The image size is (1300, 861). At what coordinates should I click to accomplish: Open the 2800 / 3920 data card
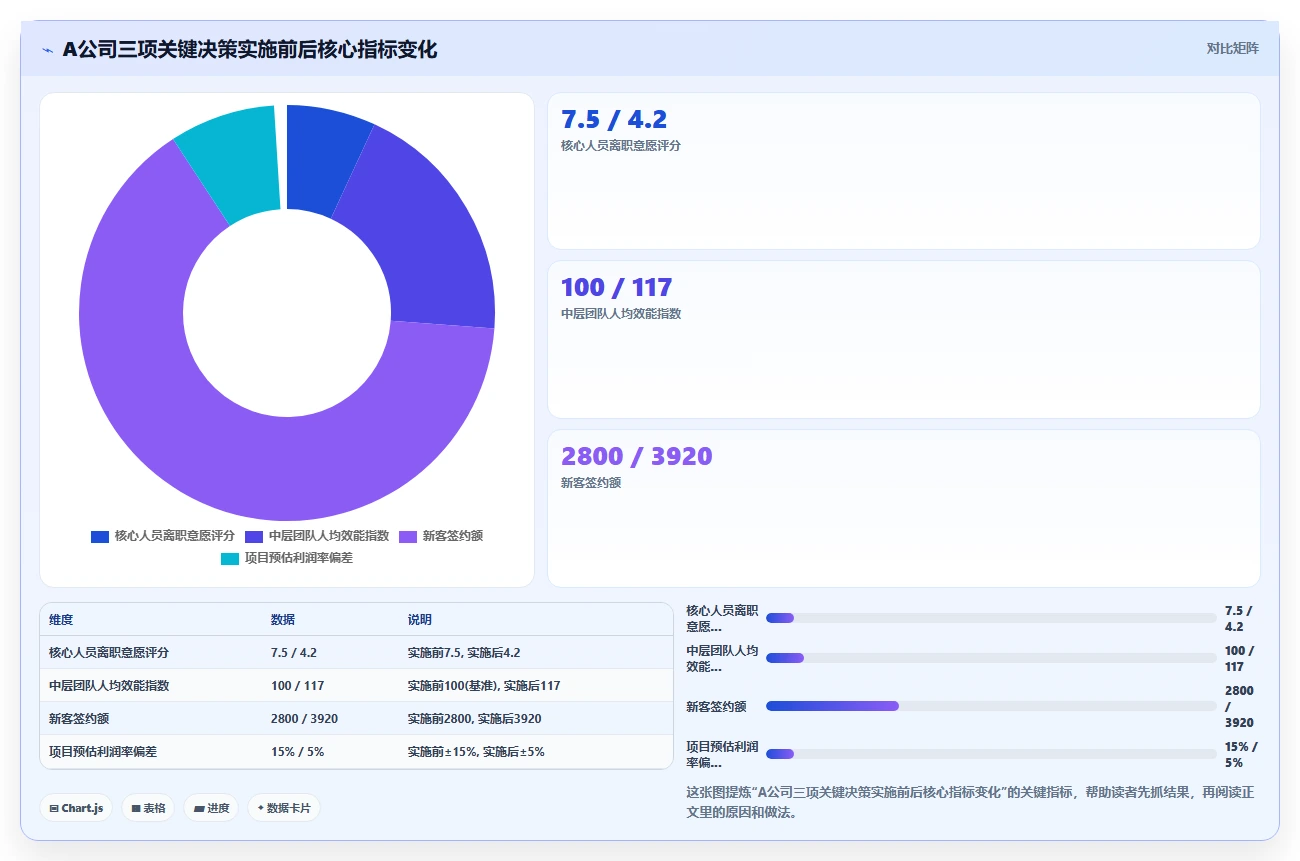[904, 508]
